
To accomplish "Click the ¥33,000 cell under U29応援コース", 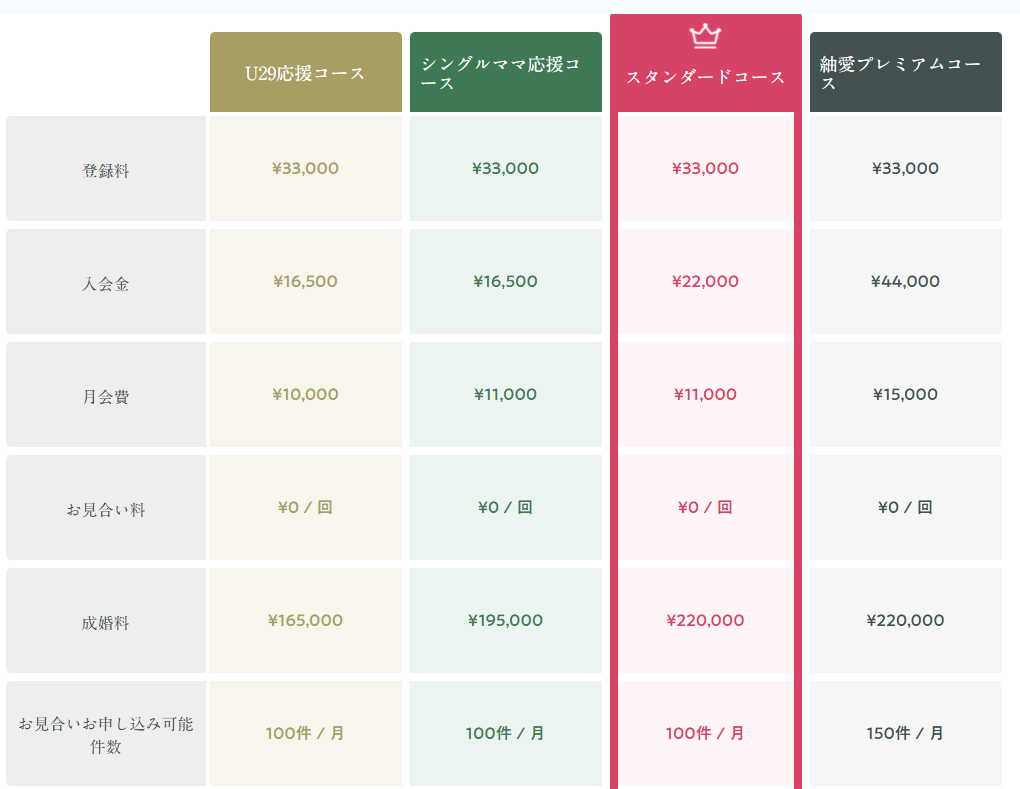I will point(305,169).
